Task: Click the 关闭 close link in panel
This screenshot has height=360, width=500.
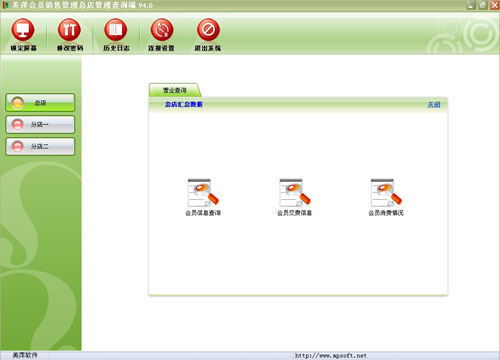Action: 434,105
